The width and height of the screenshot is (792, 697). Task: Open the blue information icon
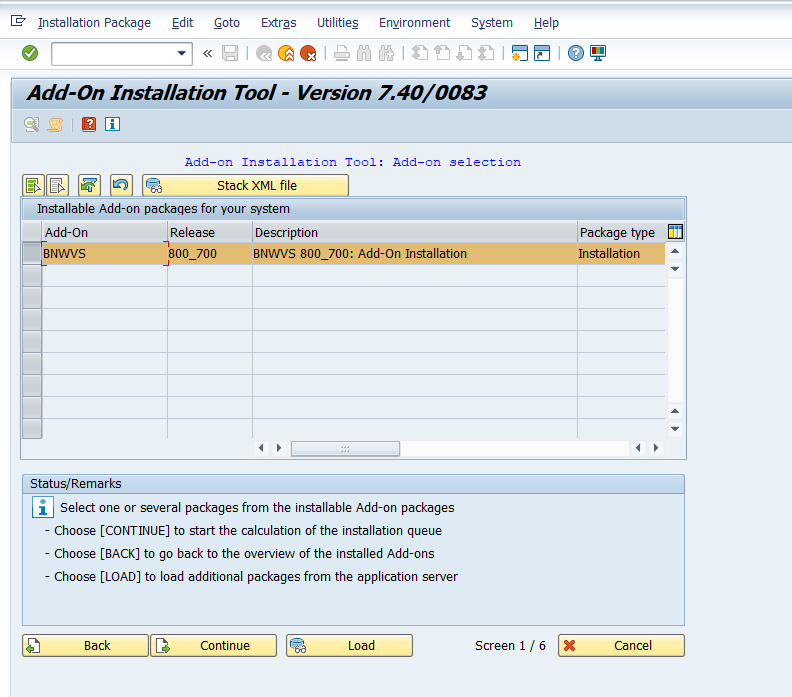112,124
